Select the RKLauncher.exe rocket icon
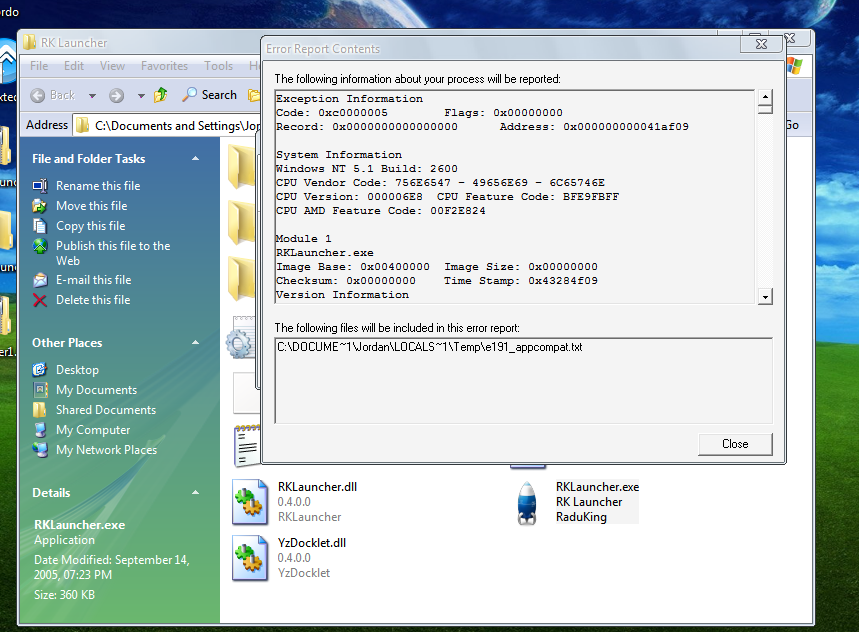 pos(526,503)
